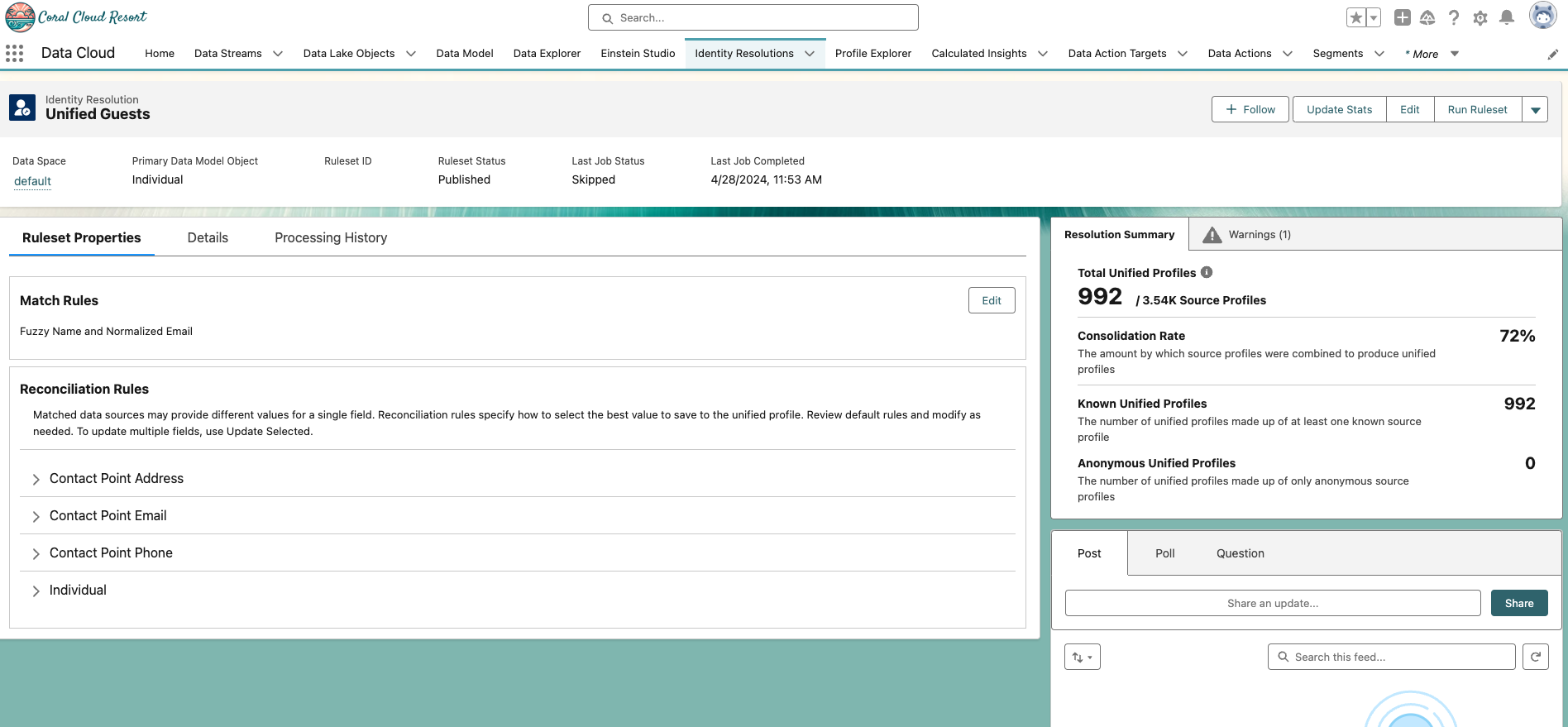Open the Notifications bell icon

coord(1507,17)
